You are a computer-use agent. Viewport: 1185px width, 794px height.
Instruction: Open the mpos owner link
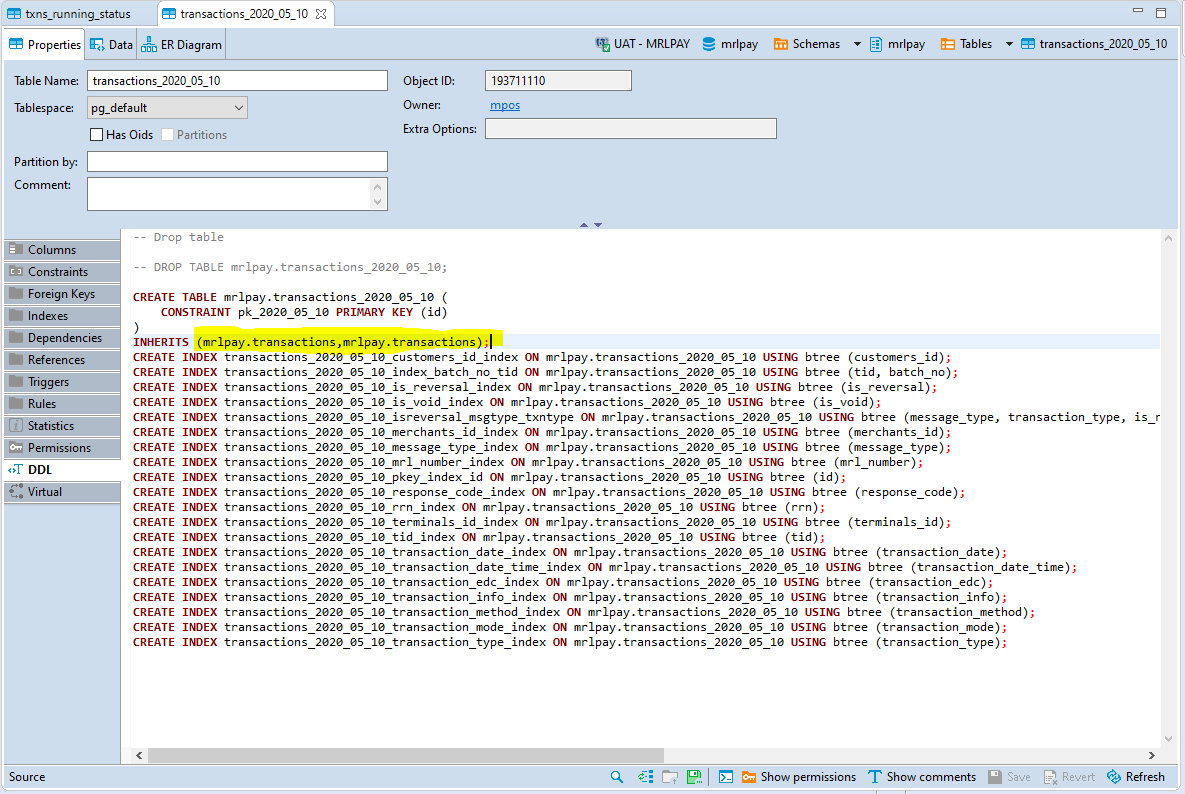point(505,104)
